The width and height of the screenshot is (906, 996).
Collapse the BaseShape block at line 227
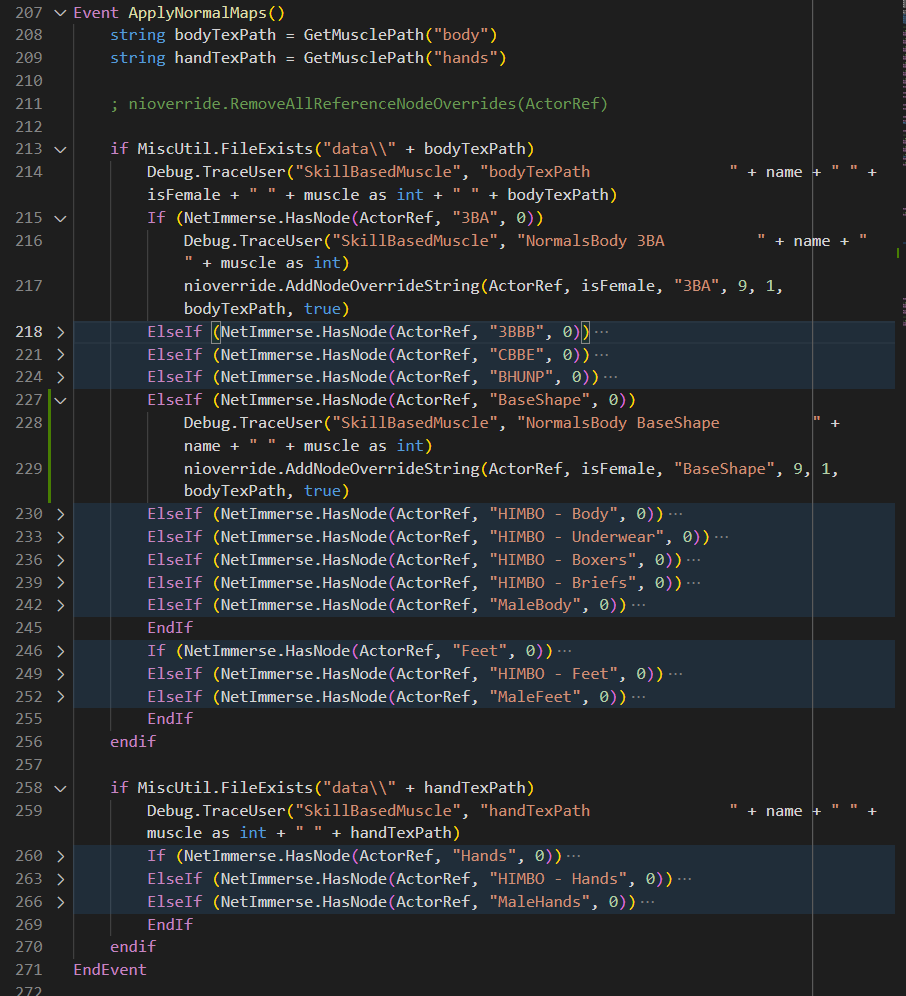[x=60, y=400]
